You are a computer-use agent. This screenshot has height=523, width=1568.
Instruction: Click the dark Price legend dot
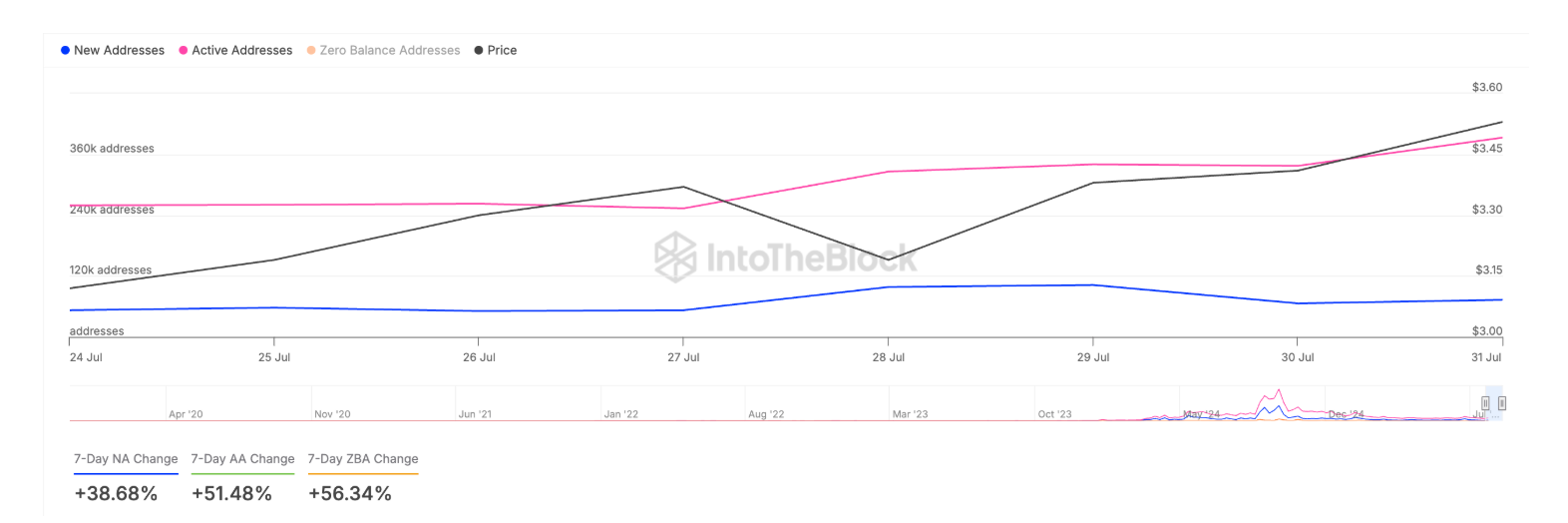pos(479,50)
